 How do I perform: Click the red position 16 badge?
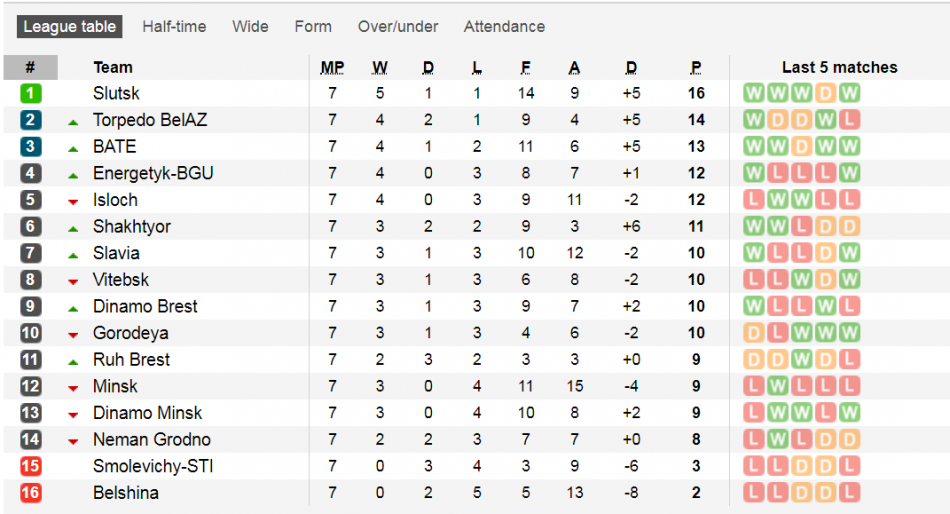pyautogui.click(x=31, y=493)
